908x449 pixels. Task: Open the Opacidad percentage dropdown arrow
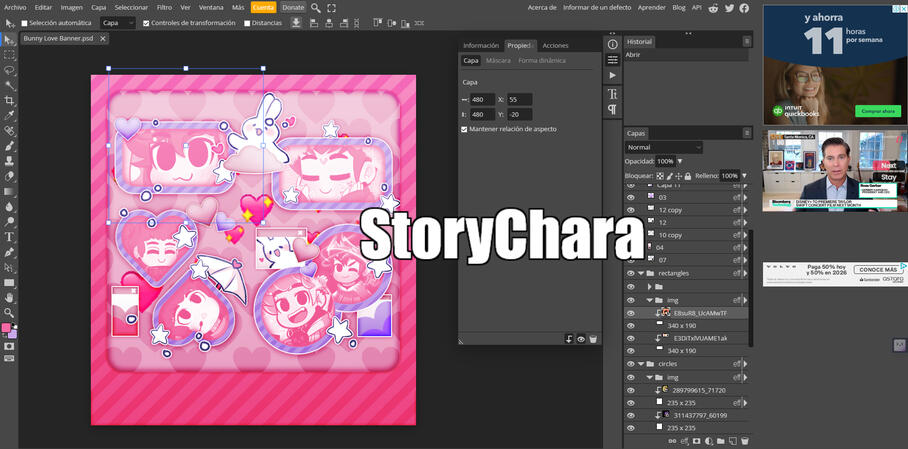pos(681,161)
